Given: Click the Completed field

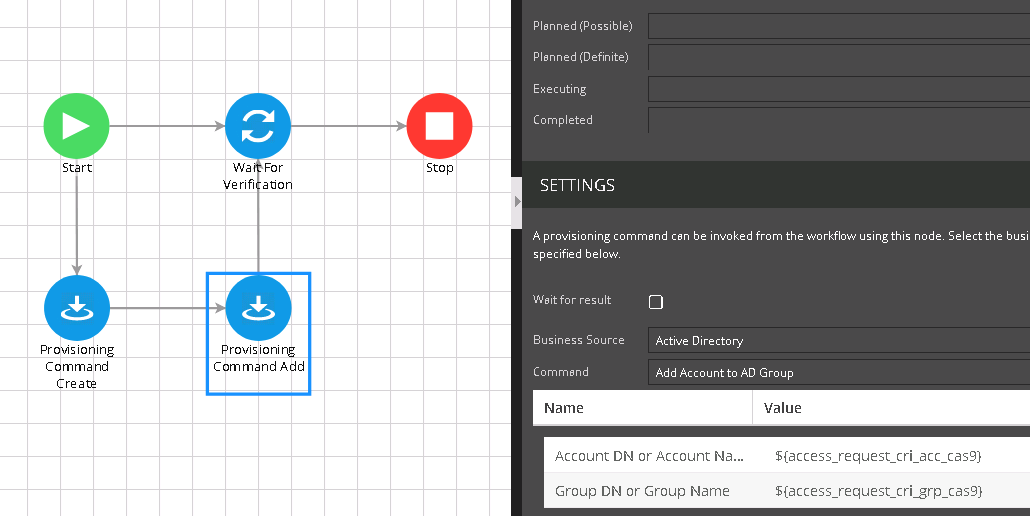Looking at the screenshot, I should pos(838,120).
